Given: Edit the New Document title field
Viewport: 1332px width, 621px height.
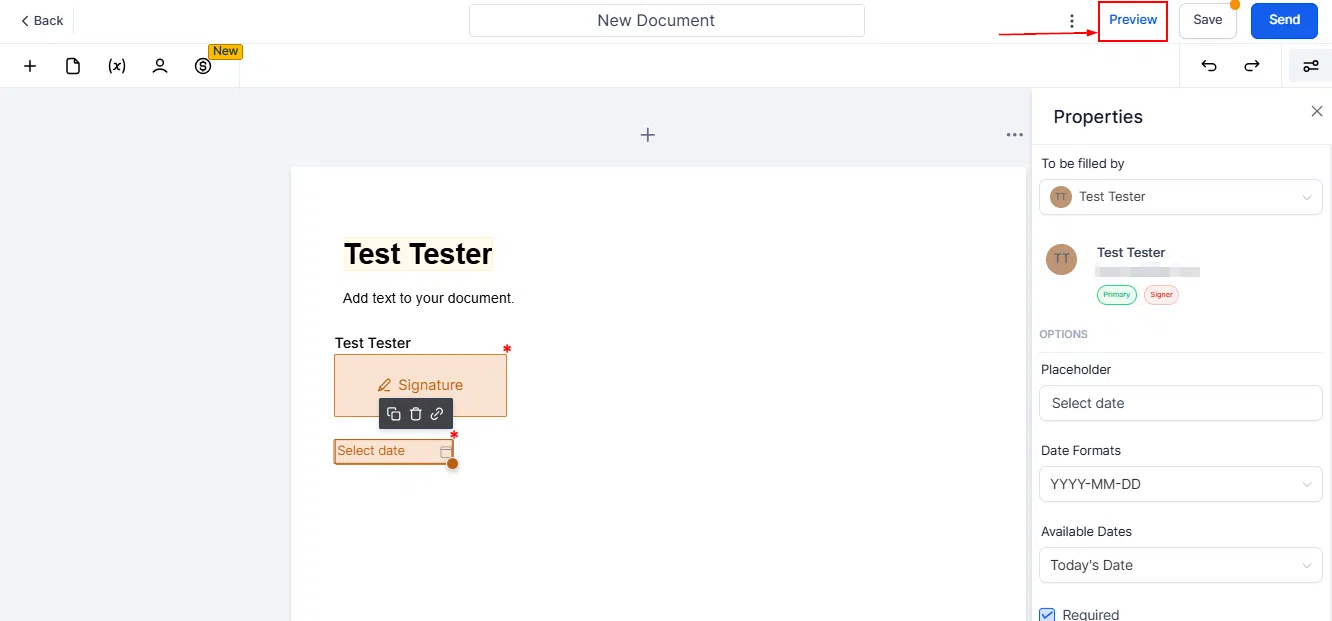Looking at the screenshot, I should point(667,20).
